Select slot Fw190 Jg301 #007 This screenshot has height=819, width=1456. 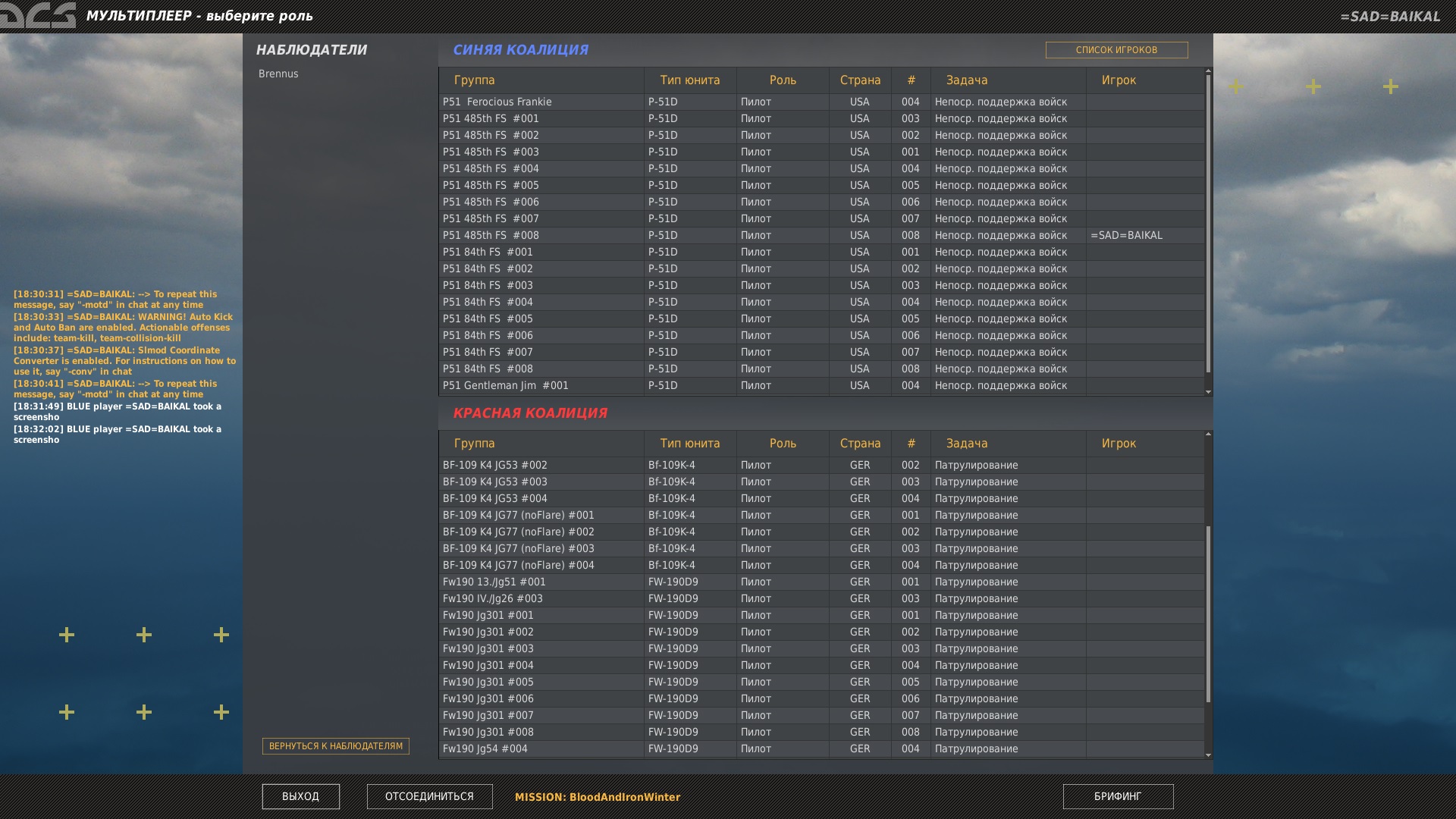coord(821,715)
